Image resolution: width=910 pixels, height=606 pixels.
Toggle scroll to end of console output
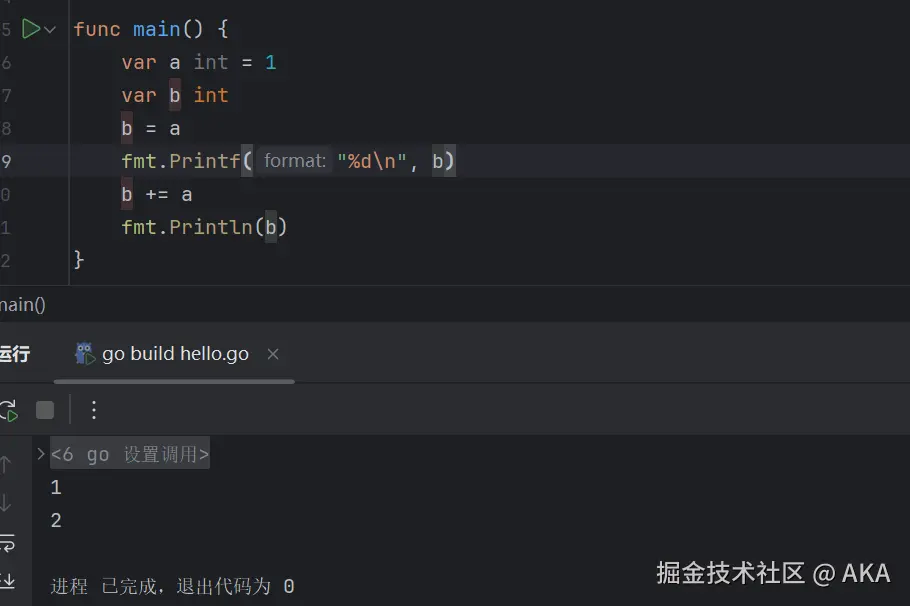point(7,581)
